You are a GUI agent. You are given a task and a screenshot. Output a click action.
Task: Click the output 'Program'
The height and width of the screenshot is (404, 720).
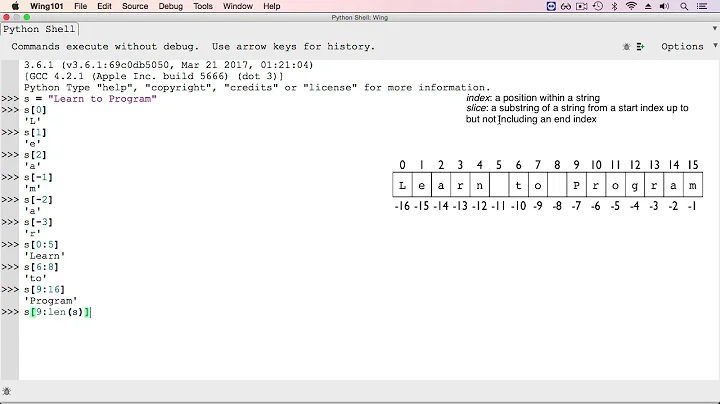(51, 301)
